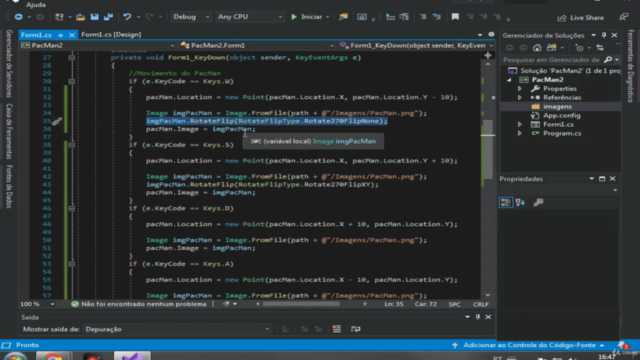Open the PacMan2 project navigation dropdown
The height and width of the screenshot is (360, 640).
[x=98, y=45]
